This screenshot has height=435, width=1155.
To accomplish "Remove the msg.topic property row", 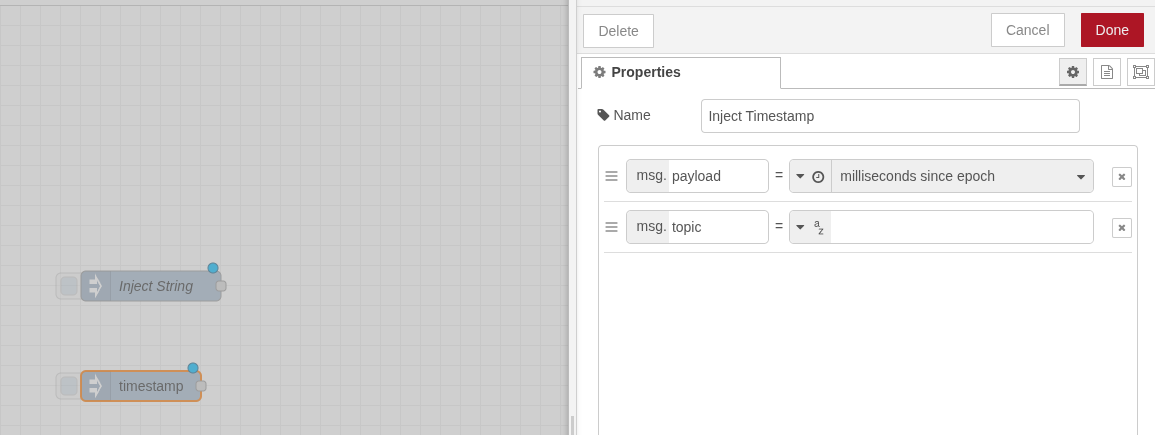I will click(1122, 228).
